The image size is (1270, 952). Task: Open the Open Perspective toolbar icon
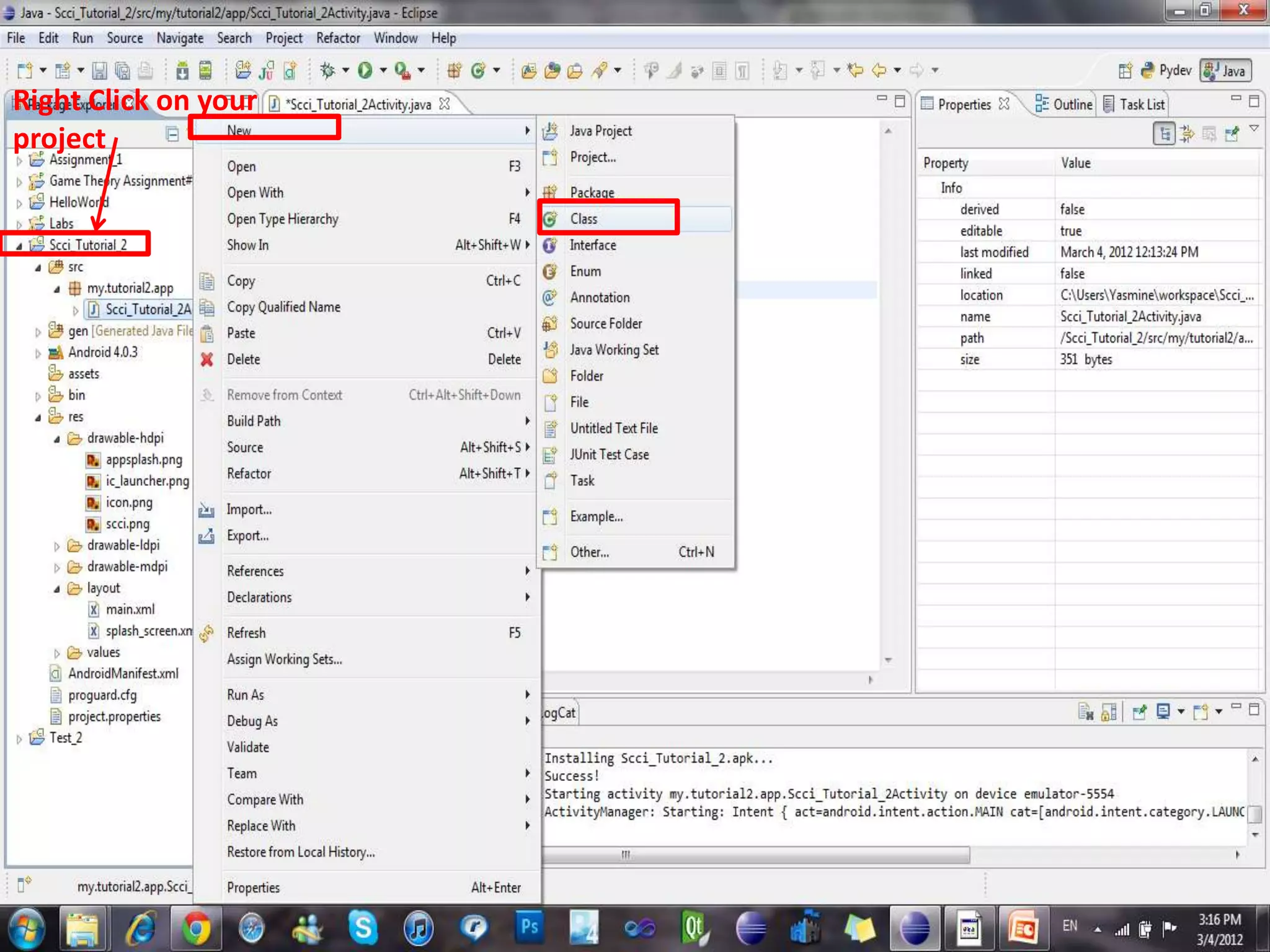click(1125, 71)
